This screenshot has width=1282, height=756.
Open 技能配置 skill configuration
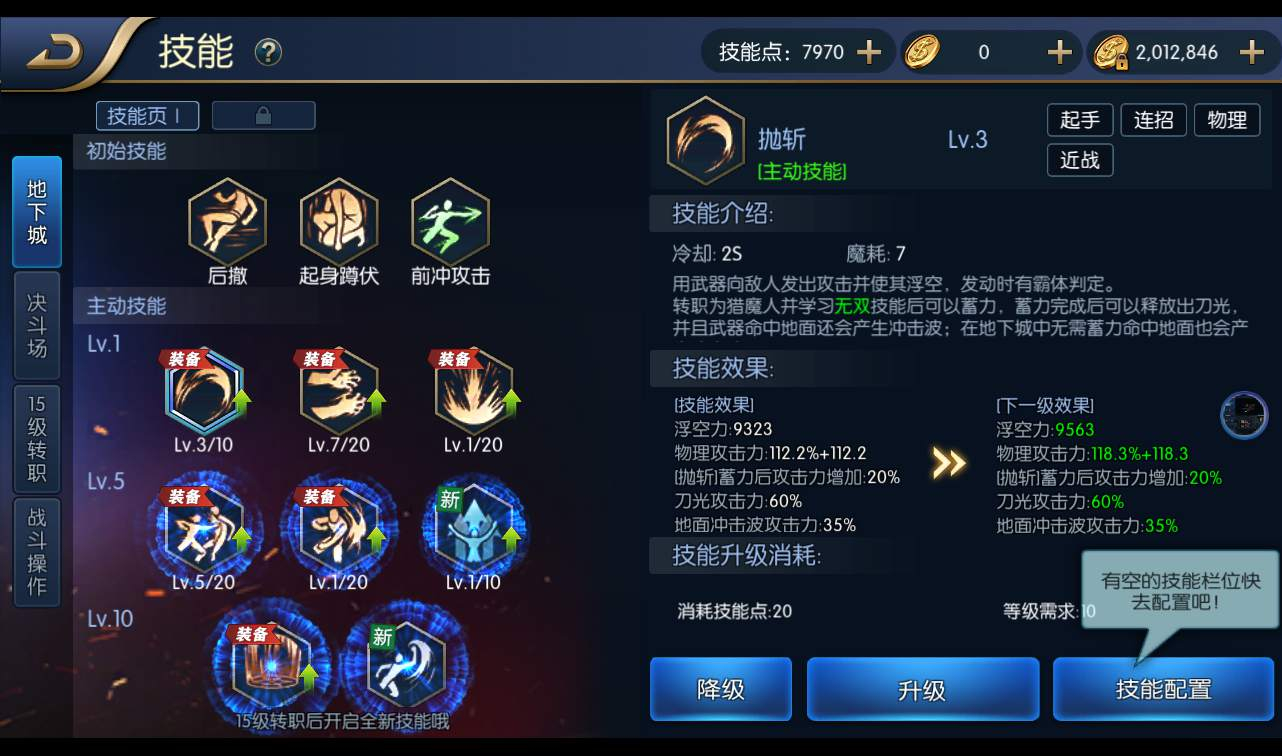click(1163, 689)
